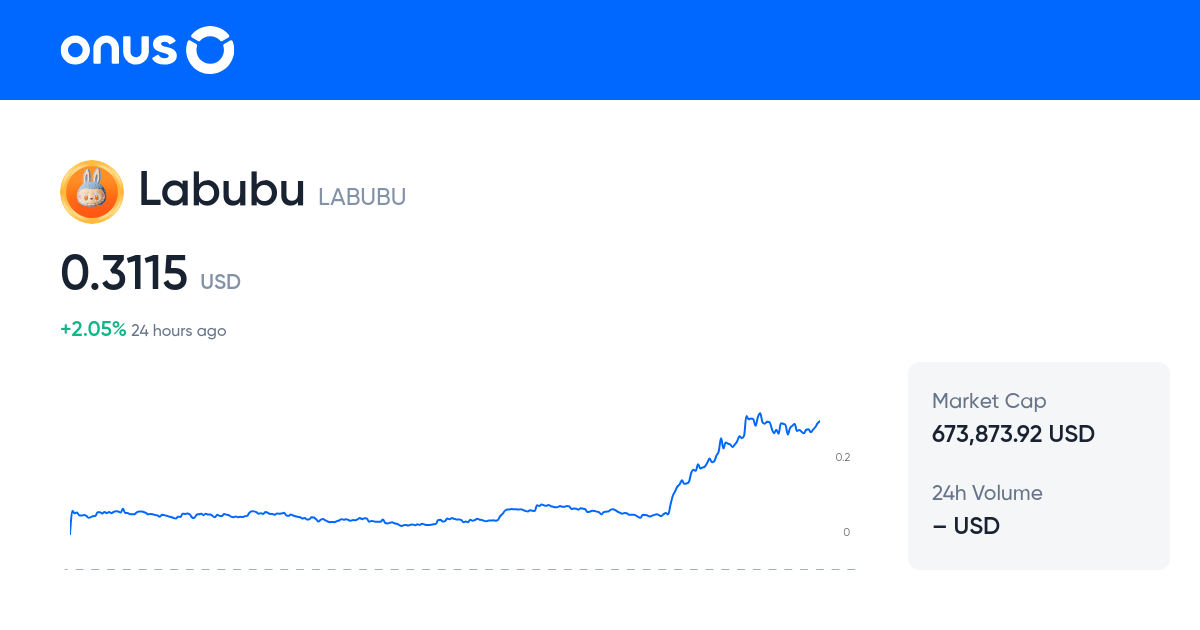This screenshot has height=630, width=1200.
Task: Click the start of the price chart line
Action: 70,522
